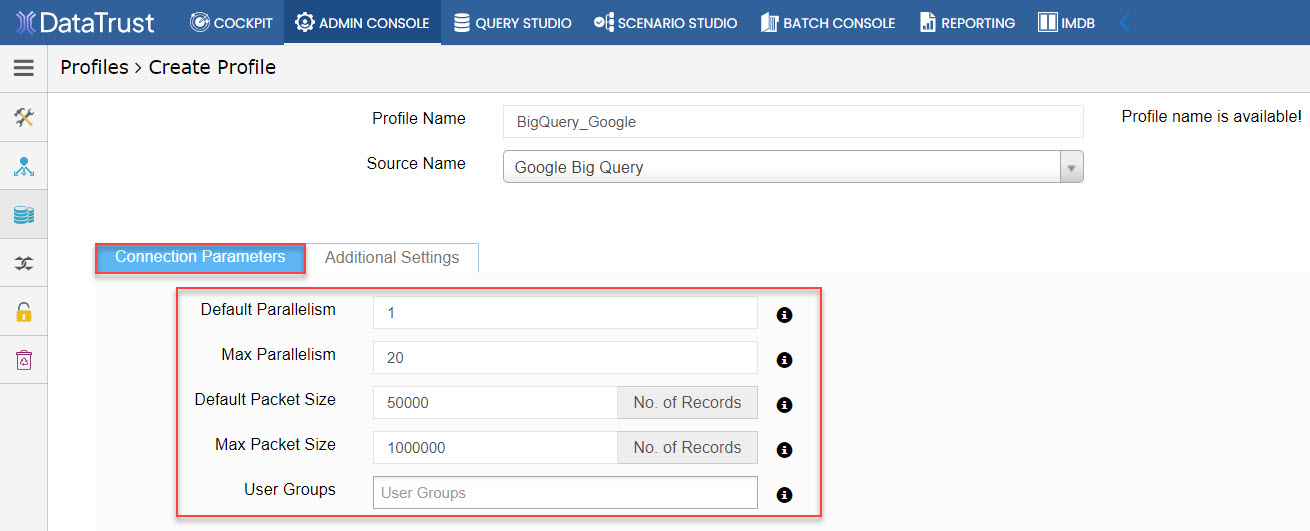The image size is (1310, 531).
Task: Select the Connection Parameters tab
Action: tap(200, 257)
